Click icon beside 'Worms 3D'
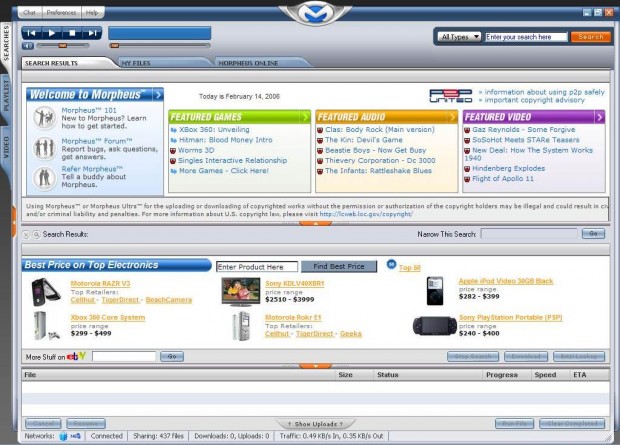This screenshot has height=445, width=620. 173,150
